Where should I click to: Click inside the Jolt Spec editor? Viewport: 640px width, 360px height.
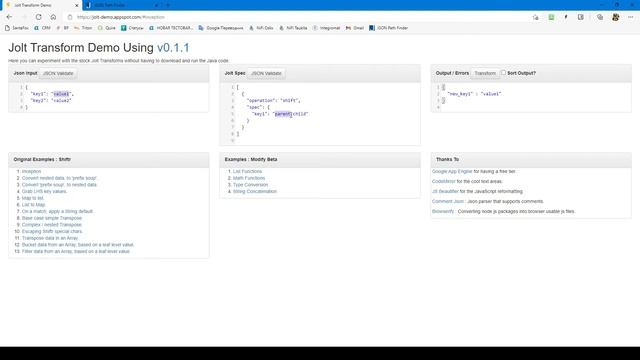(320, 114)
